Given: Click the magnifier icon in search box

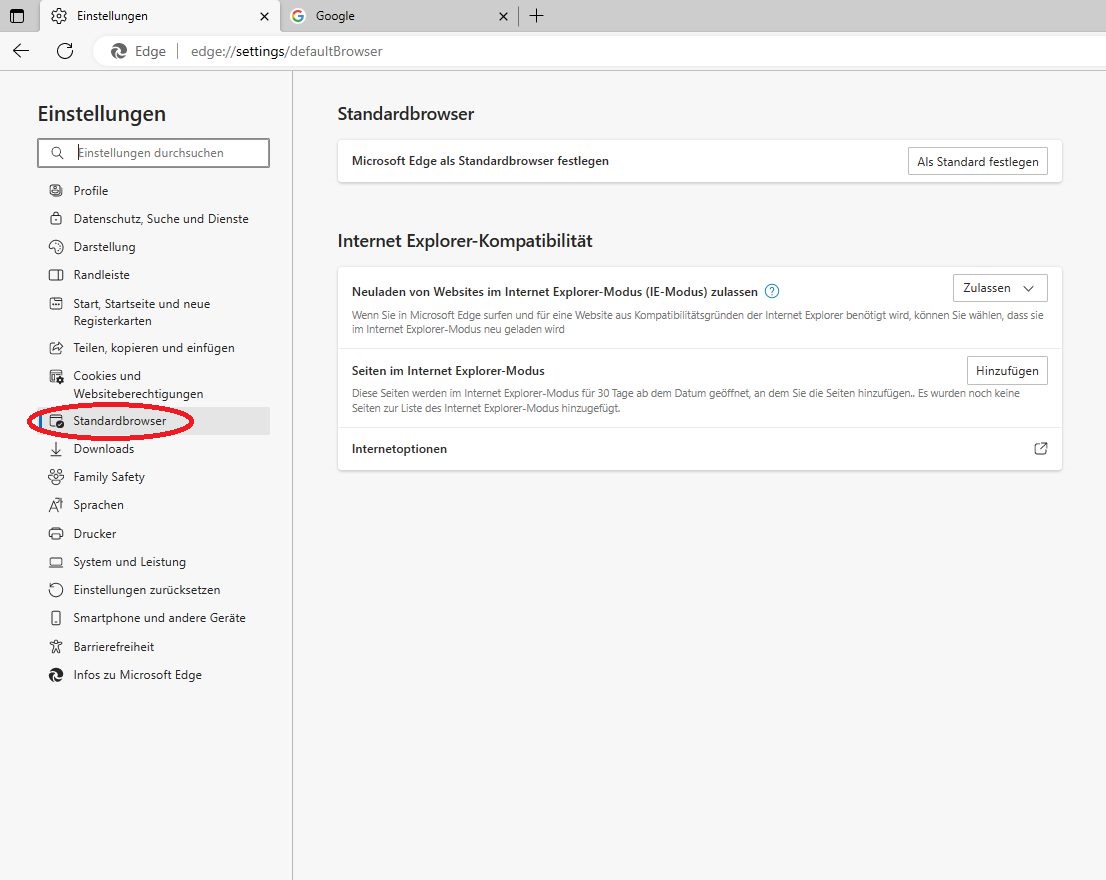Looking at the screenshot, I should tap(57, 153).
